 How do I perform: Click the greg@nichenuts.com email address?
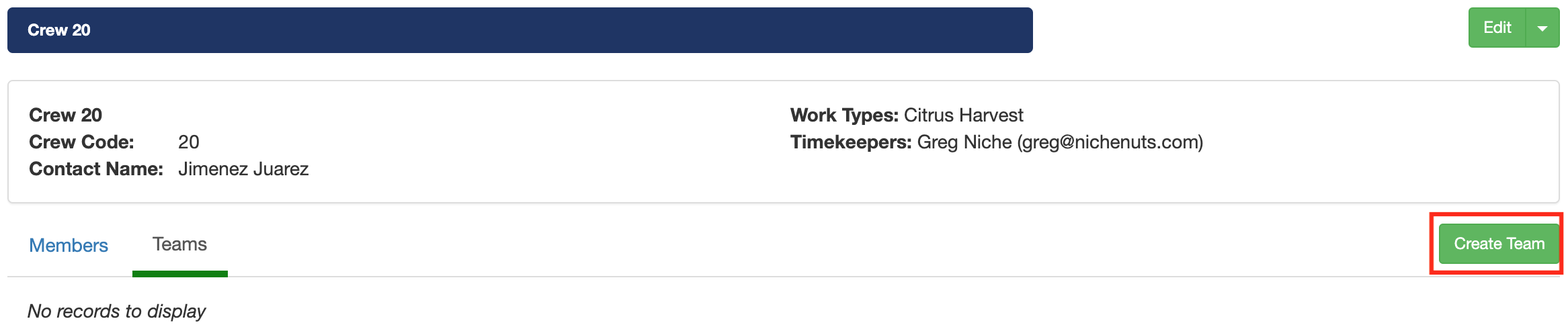[x=1110, y=142]
